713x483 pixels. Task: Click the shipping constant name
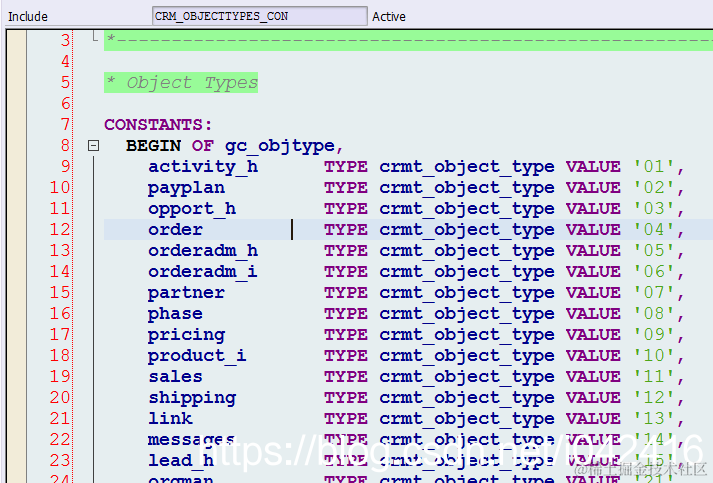coord(192,398)
